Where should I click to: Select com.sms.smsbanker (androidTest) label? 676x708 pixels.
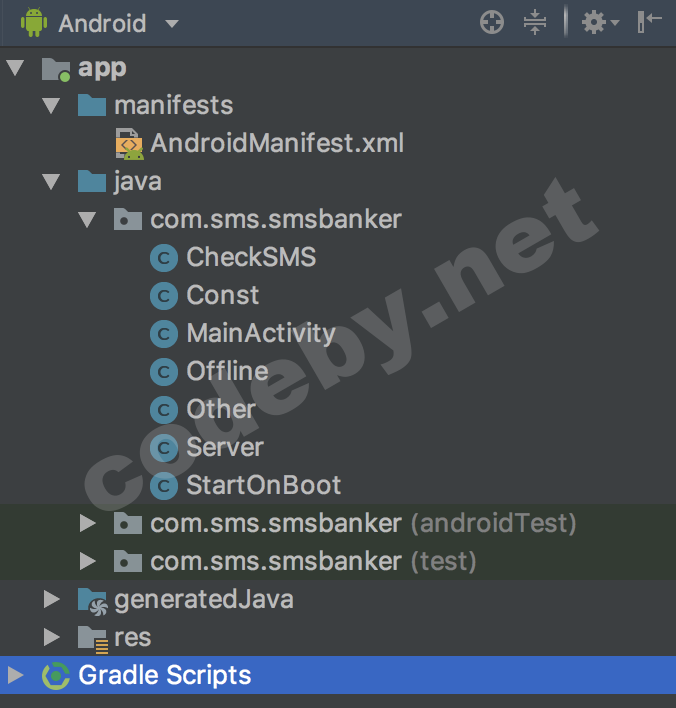click(364, 523)
